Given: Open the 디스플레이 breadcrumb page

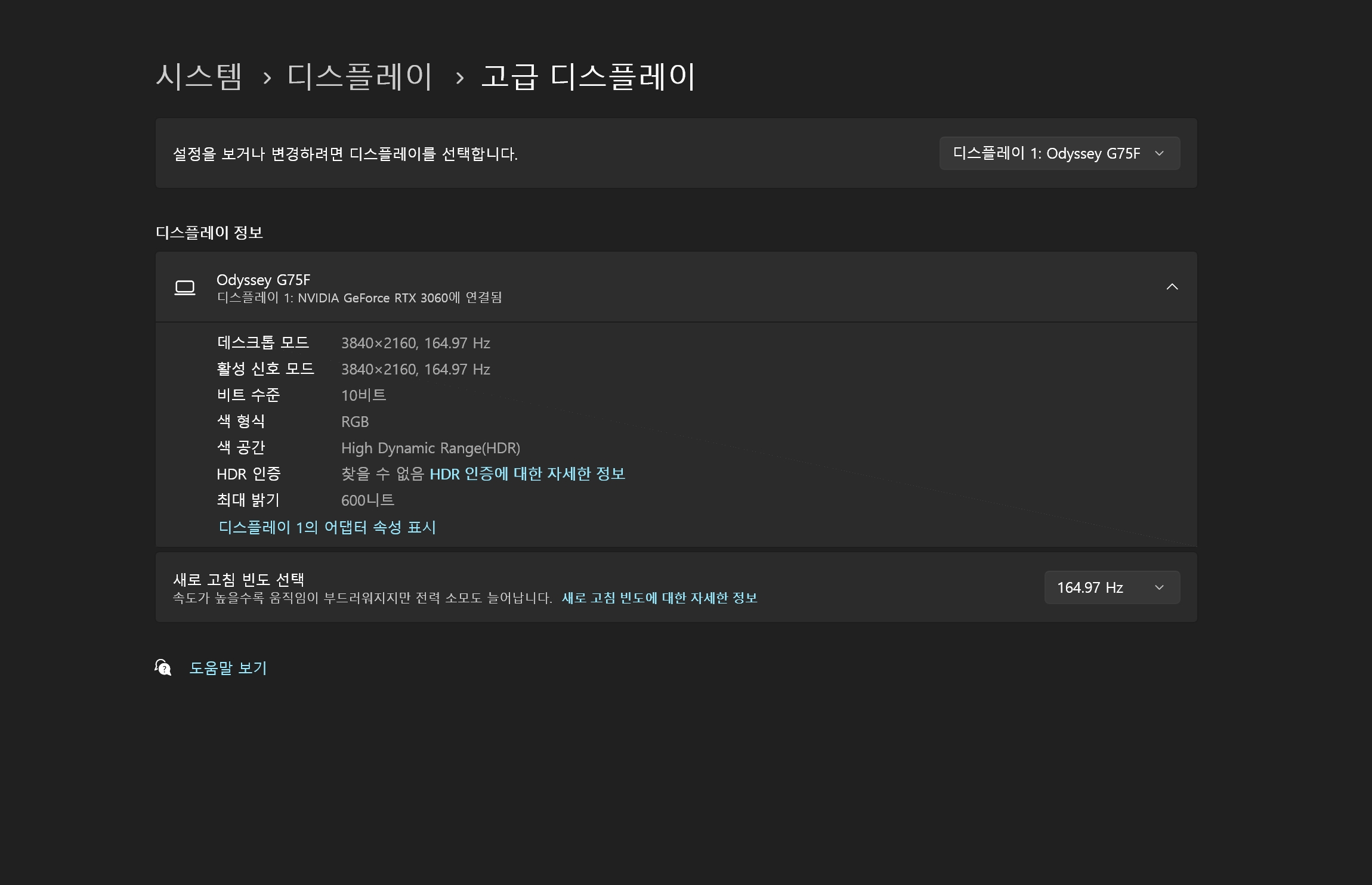Looking at the screenshot, I should pos(360,77).
